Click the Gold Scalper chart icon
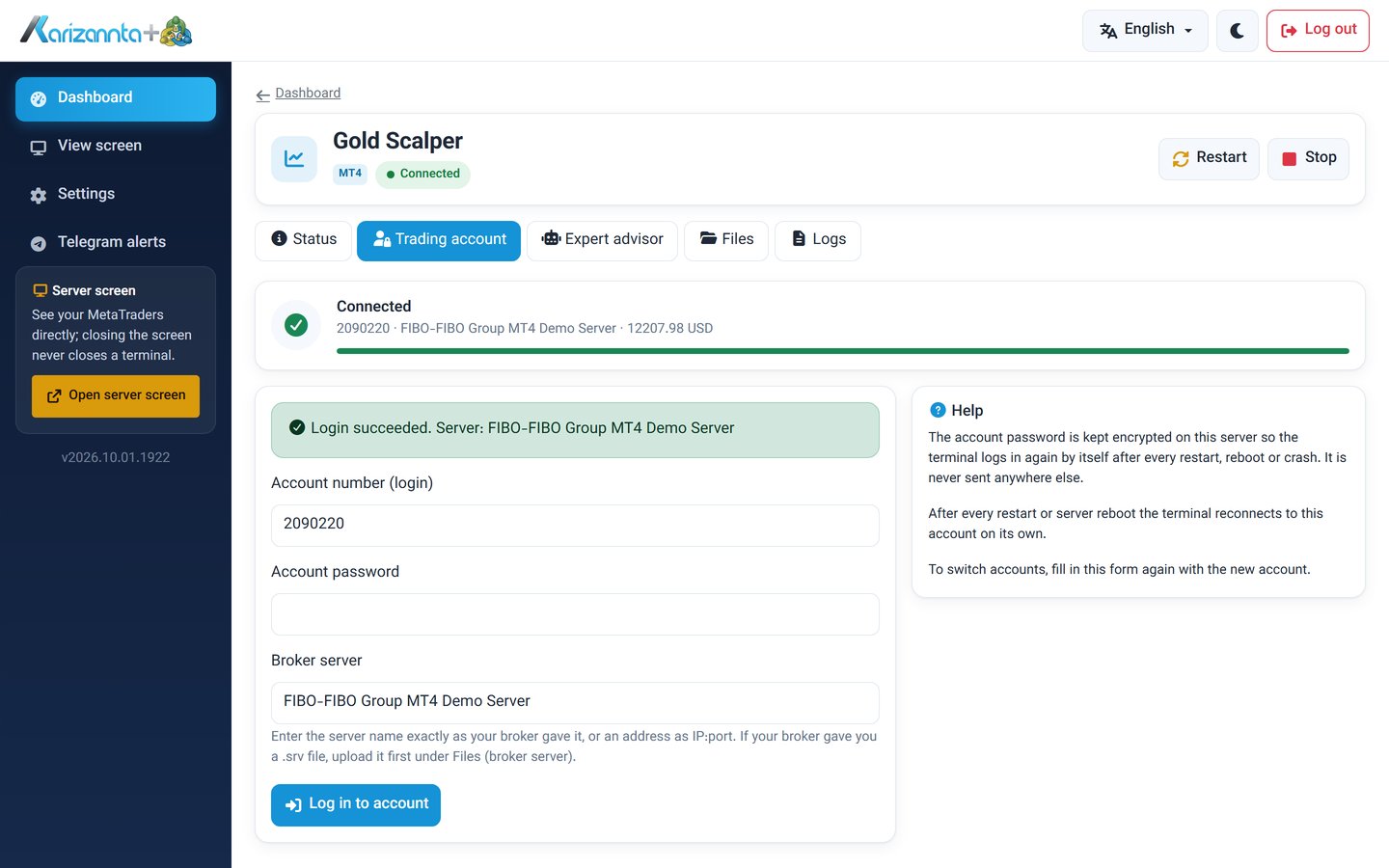1389x868 pixels. (x=294, y=159)
